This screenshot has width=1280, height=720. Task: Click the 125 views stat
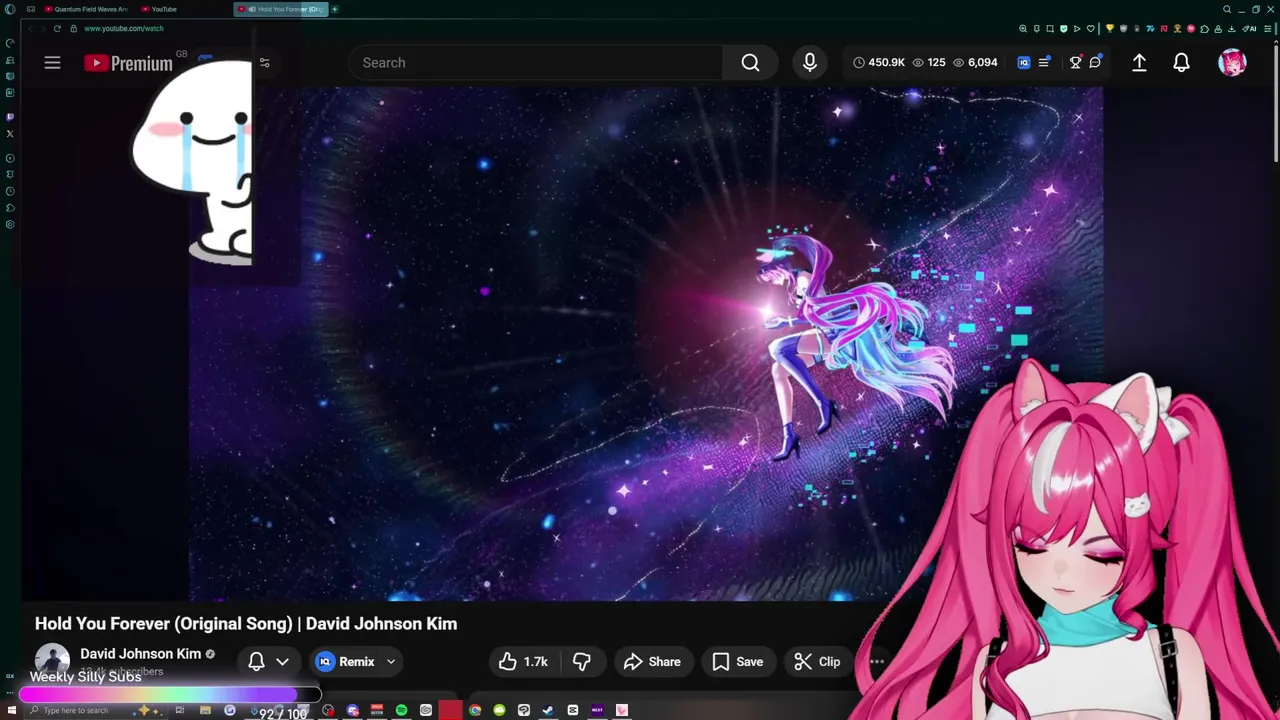(x=928, y=62)
